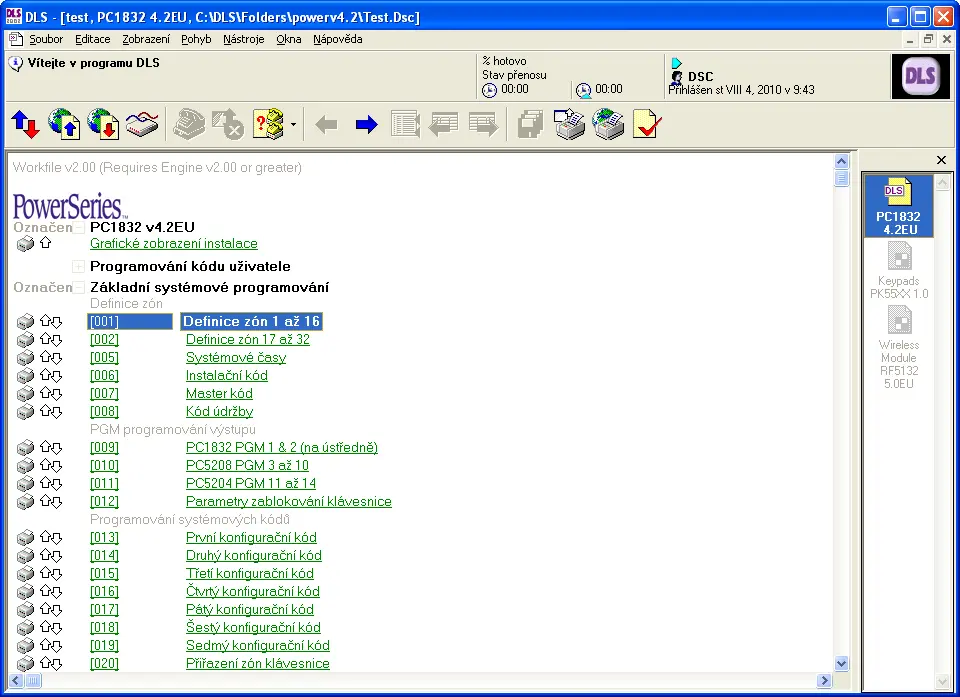Click the DLS logo at top right
The image size is (960, 697).
[920, 77]
